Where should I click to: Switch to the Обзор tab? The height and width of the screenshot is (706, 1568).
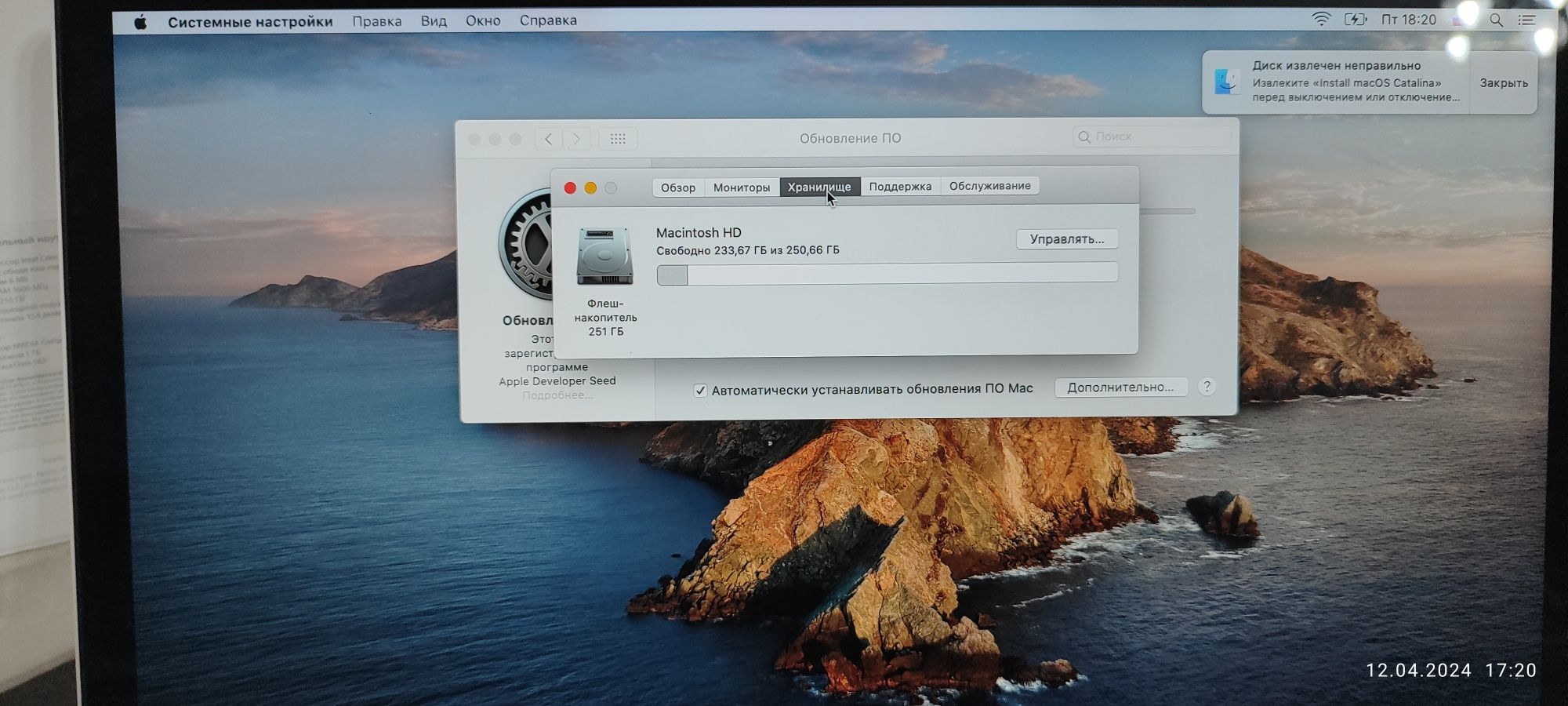pos(678,187)
